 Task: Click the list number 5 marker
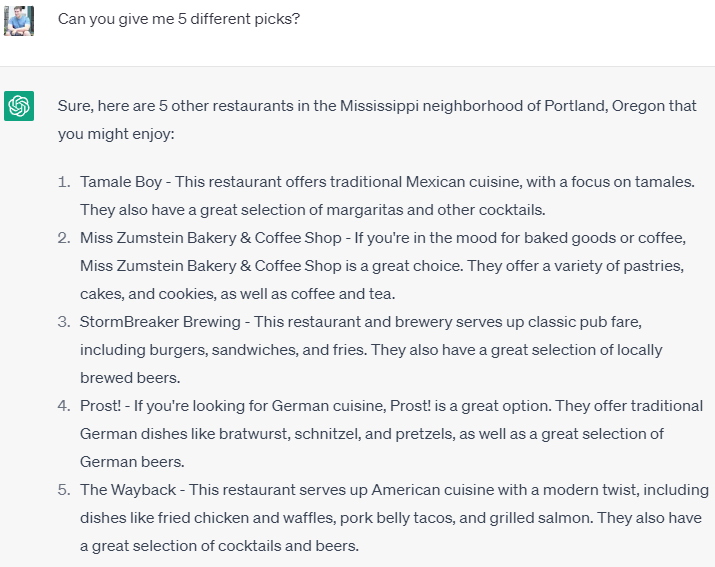(63, 490)
